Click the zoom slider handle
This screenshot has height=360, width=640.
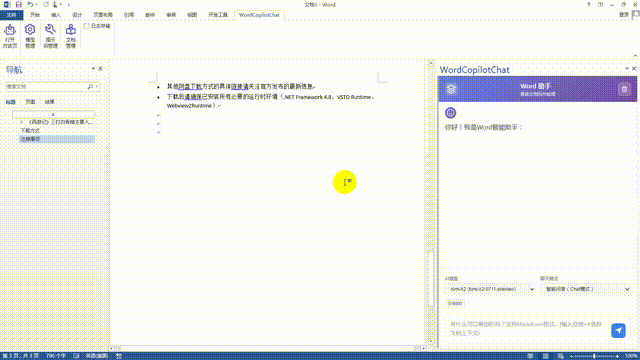(x=594, y=356)
